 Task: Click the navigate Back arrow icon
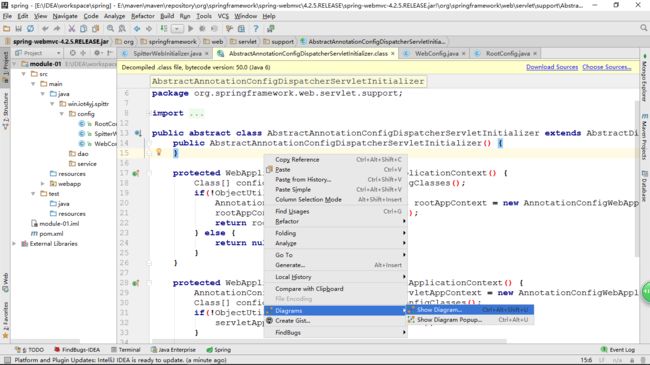click(x=137, y=29)
